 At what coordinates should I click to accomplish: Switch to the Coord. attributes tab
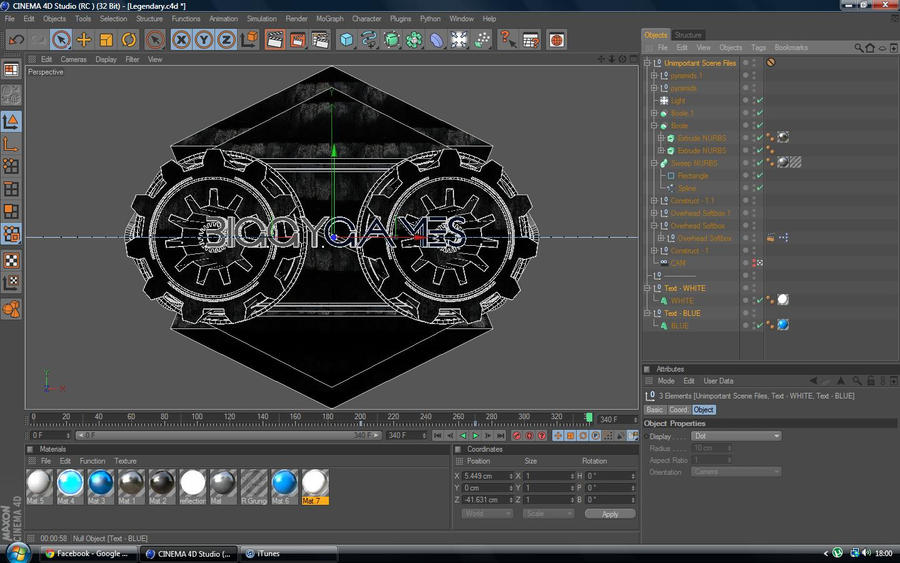coord(678,410)
